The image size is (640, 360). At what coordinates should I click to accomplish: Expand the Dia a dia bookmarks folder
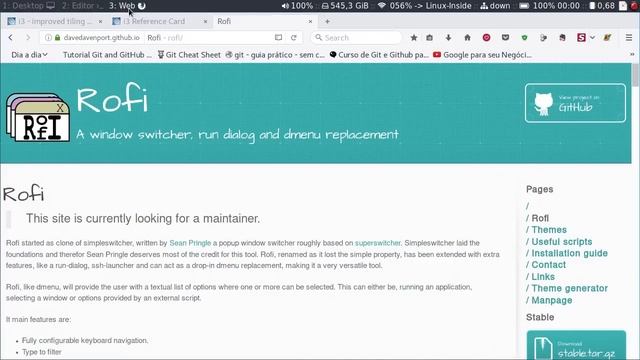click(x=29, y=55)
